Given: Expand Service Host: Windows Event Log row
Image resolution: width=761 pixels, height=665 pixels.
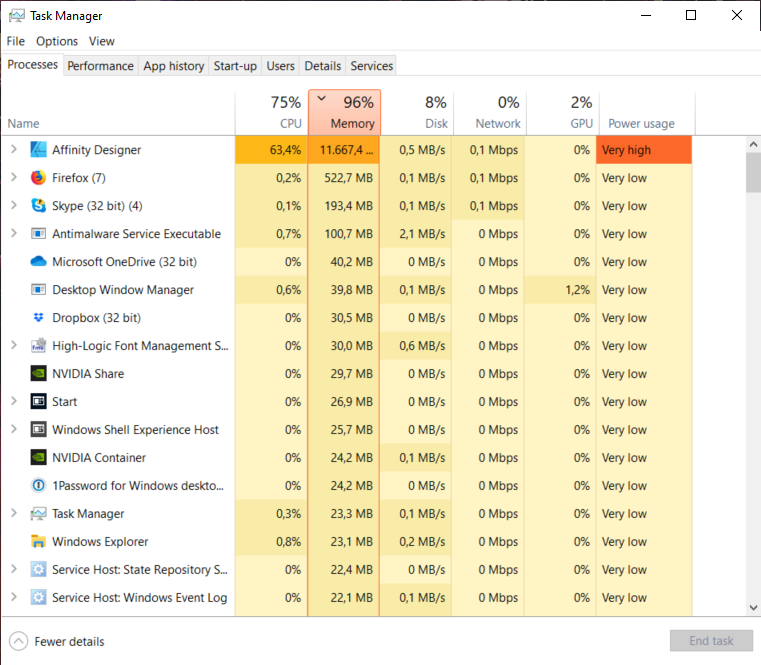Looking at the screenshot, I should 14,598.
